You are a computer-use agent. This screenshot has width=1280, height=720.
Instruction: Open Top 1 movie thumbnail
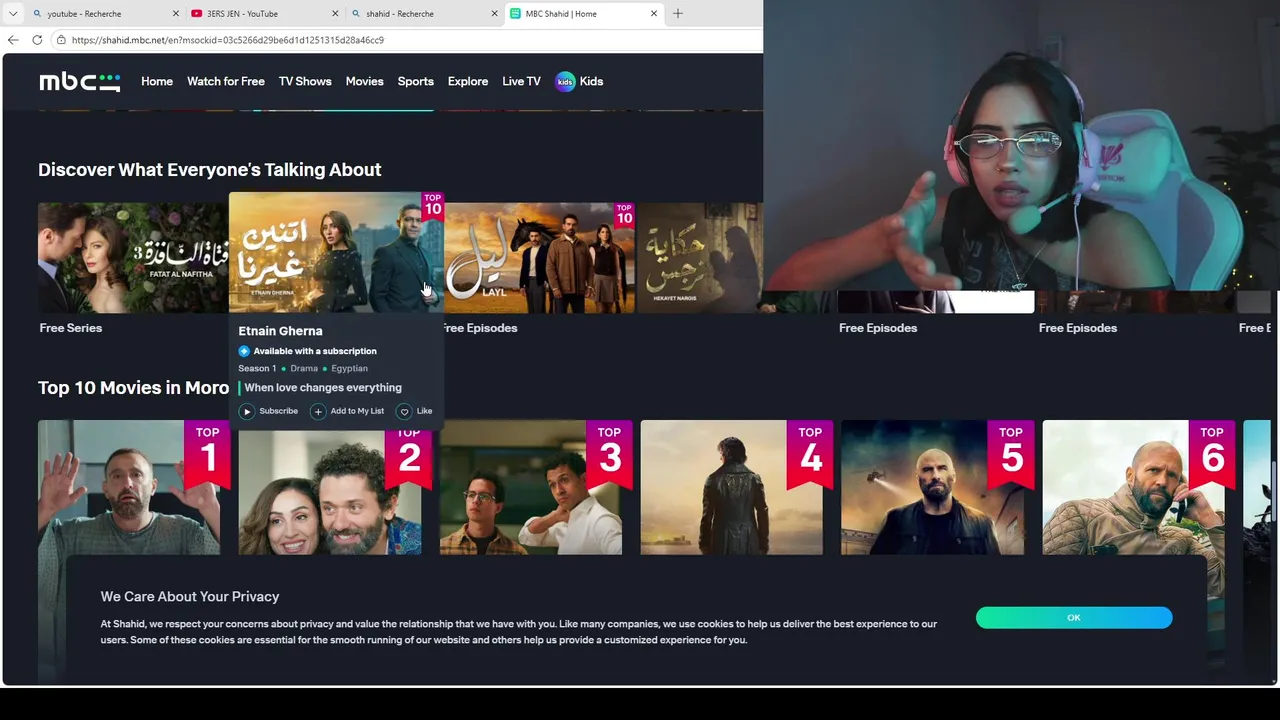(x=129, y=487)
